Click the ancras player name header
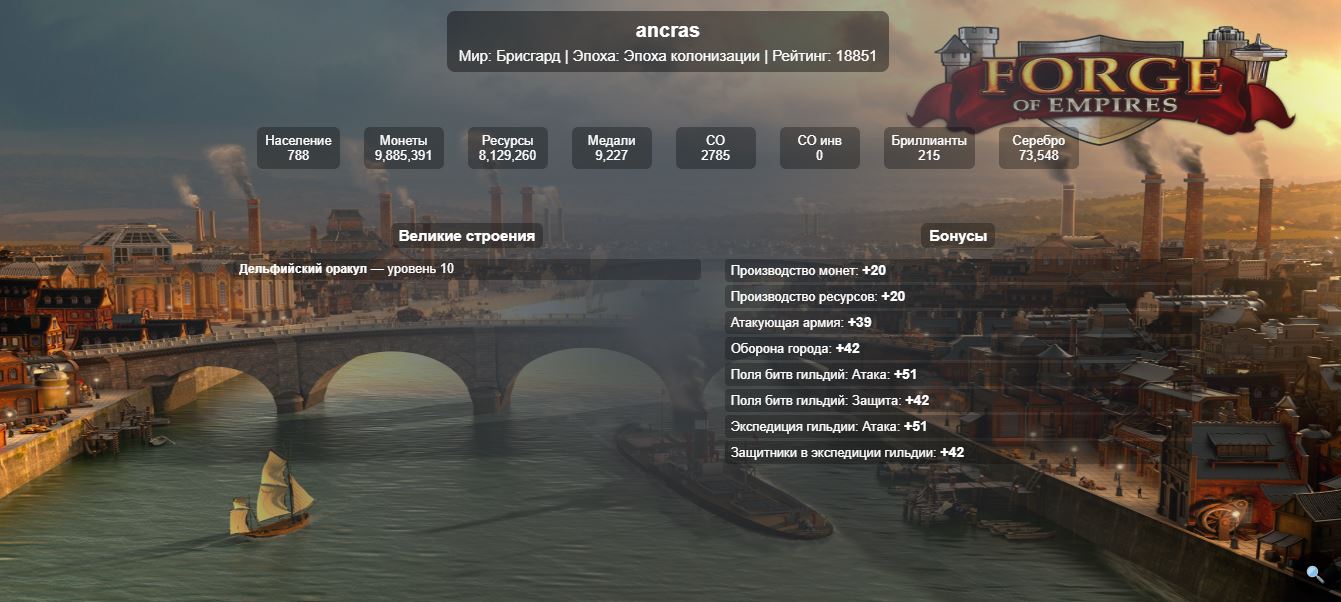1341x602 pixels. 667,31
